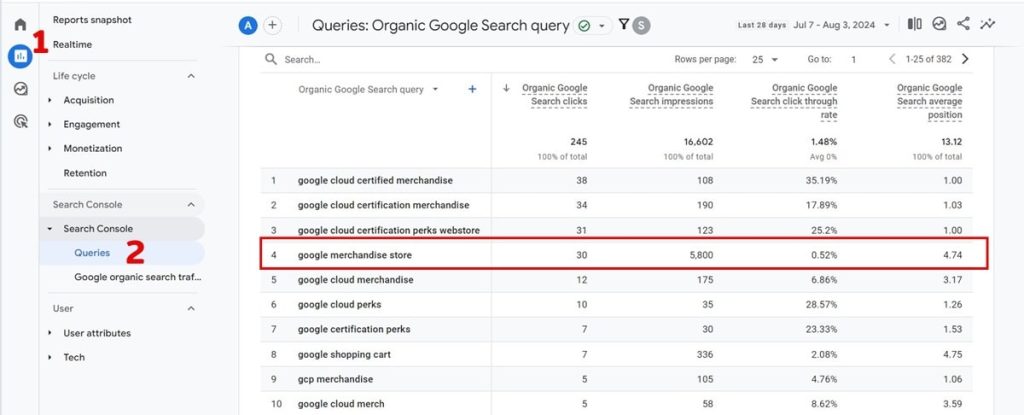This screenshot has height=415, width=1024.
Task: Open Organic Google Search query dimension dropdown
Action: [435, 90]
